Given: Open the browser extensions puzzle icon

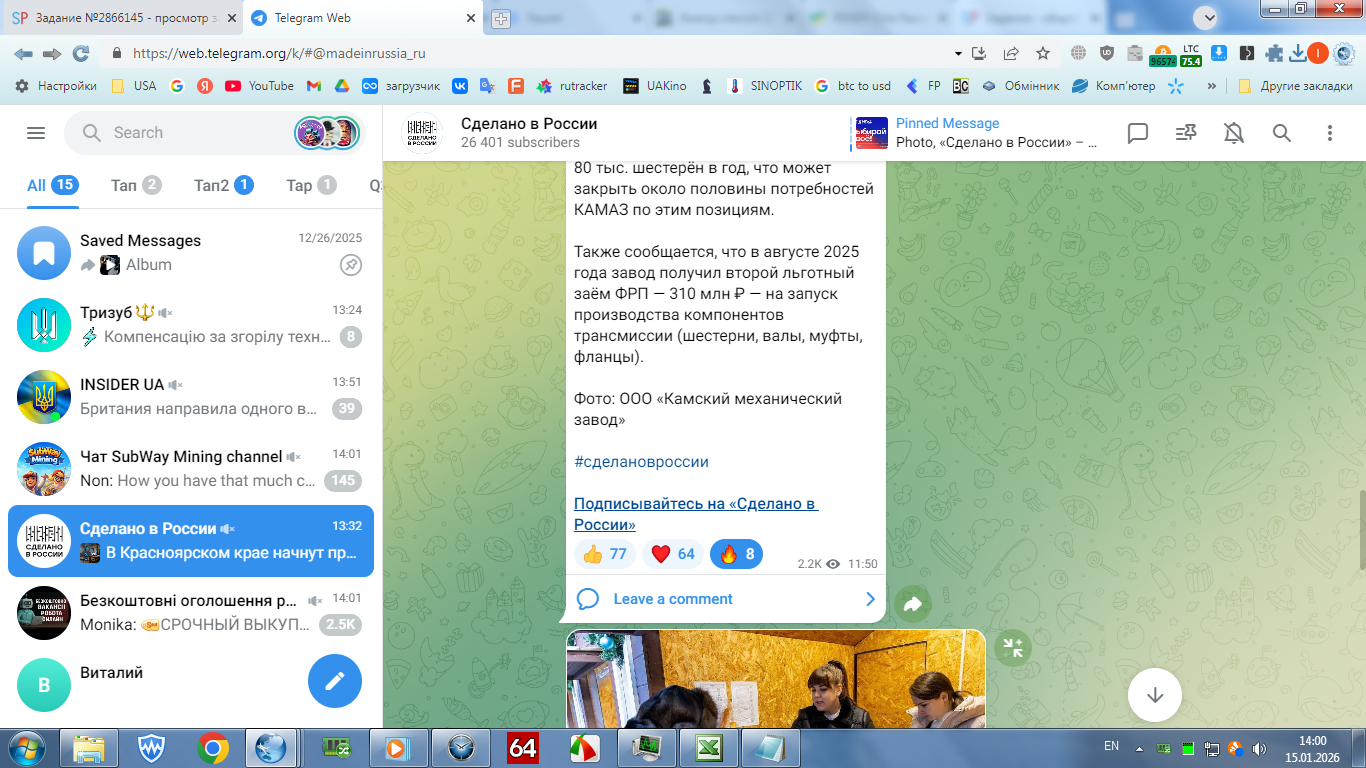Looking at the screenshot, I should (x=1274, y=53).
